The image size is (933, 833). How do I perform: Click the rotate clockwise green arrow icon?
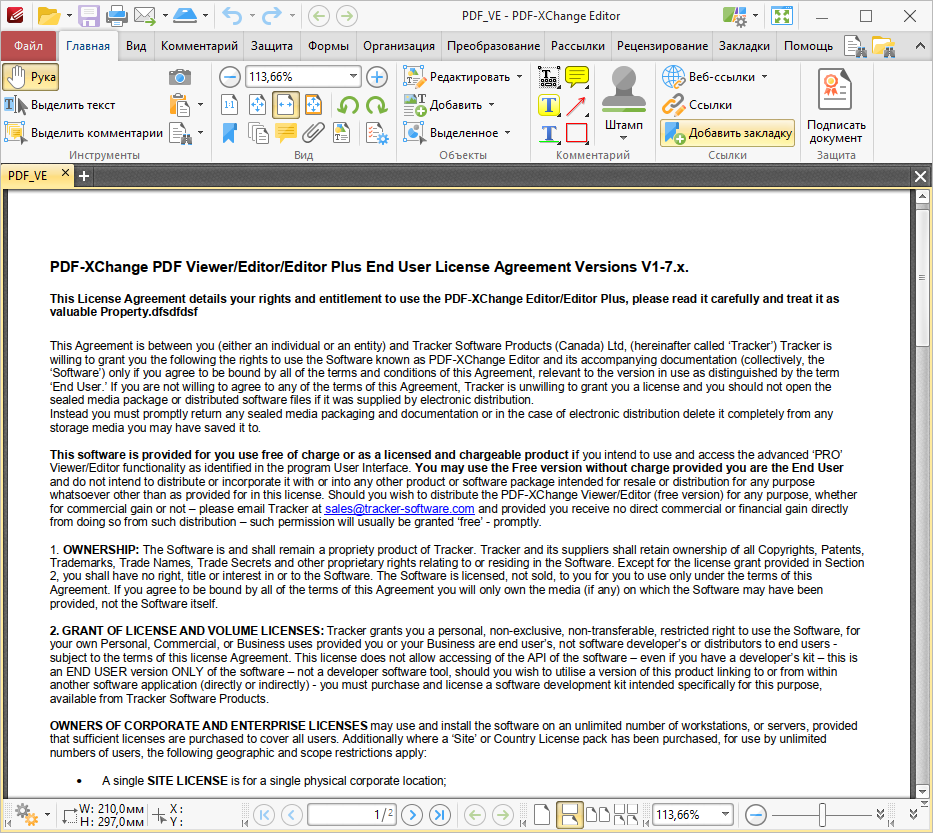click(377, 105)
